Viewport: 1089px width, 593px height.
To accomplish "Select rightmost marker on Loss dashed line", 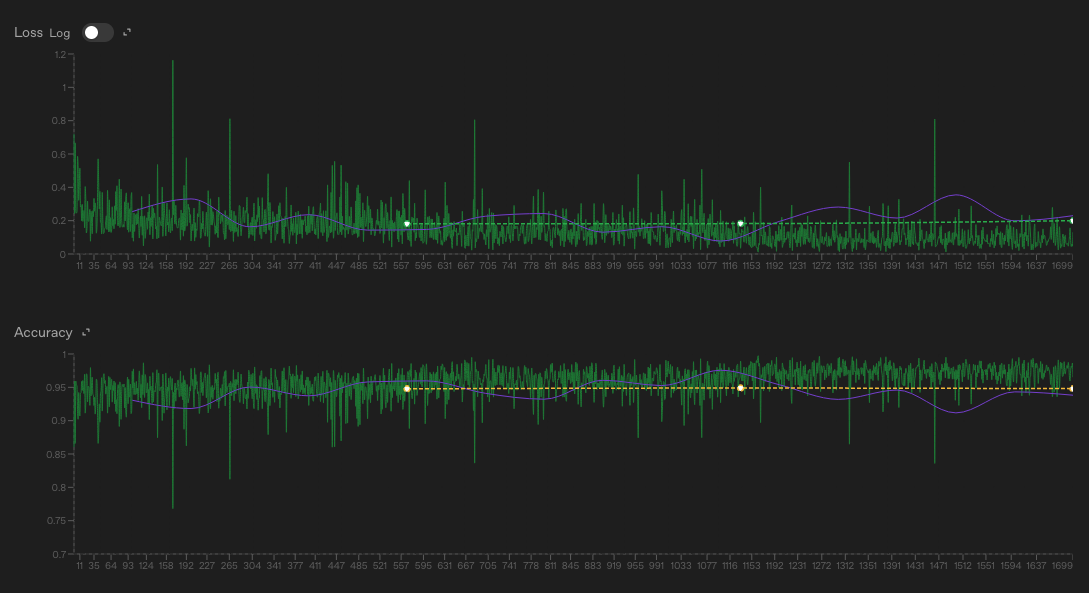I will (1071, 221).
